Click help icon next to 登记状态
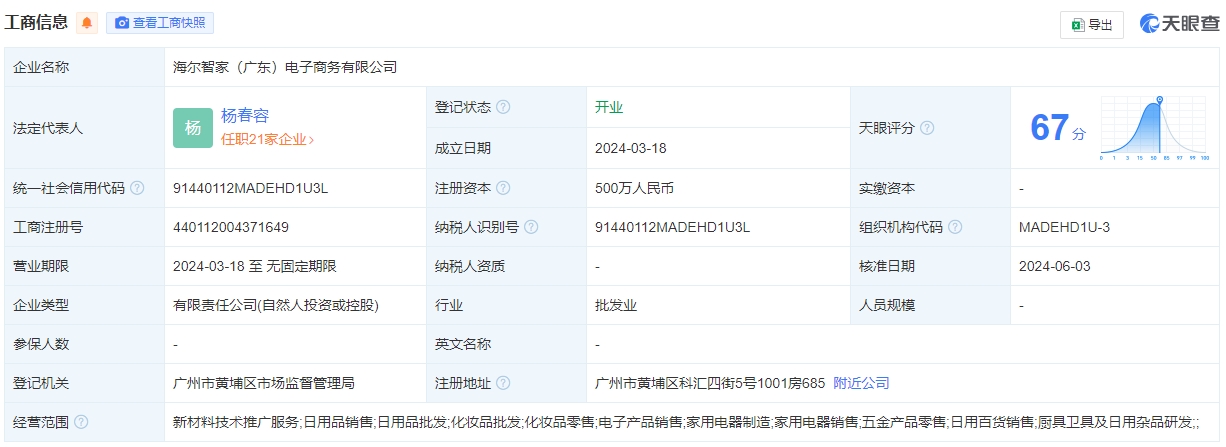Viewport: 1226px width, 447px height. tap(503, 107)
